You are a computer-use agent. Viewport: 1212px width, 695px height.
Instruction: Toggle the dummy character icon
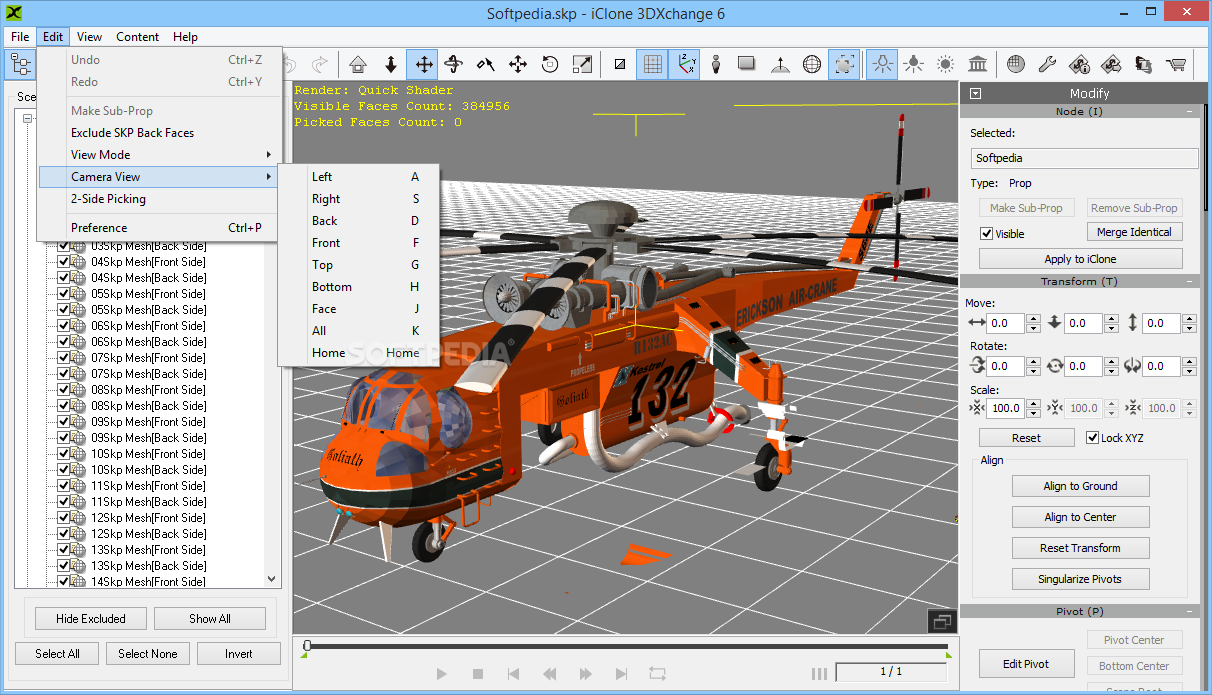(x=716, y=65)
